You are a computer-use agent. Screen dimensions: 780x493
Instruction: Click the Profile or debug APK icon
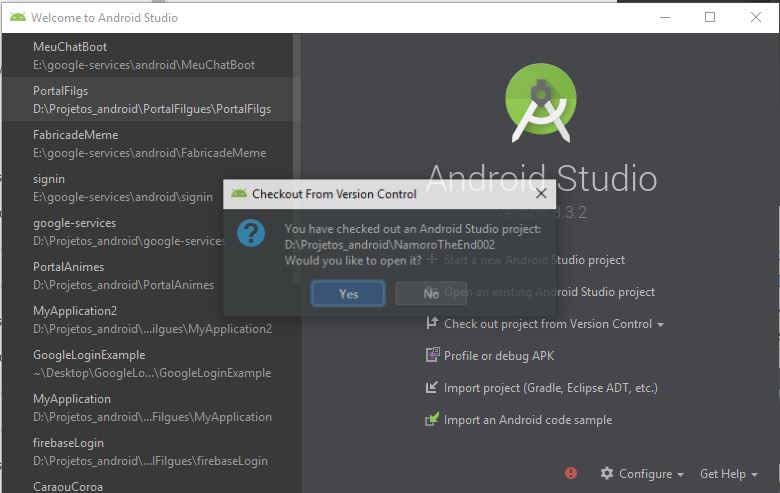pos(432,355)
